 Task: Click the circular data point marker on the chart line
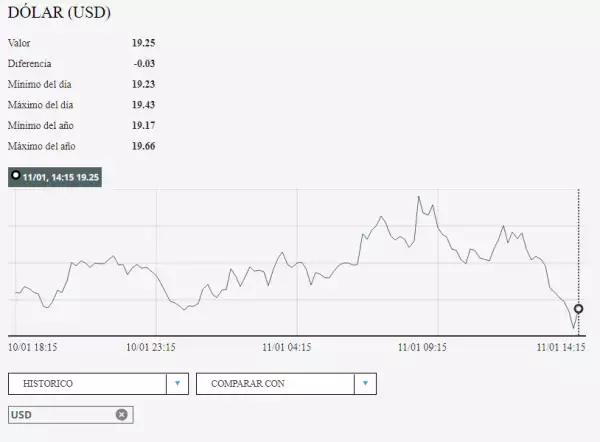tap(578, 308)
